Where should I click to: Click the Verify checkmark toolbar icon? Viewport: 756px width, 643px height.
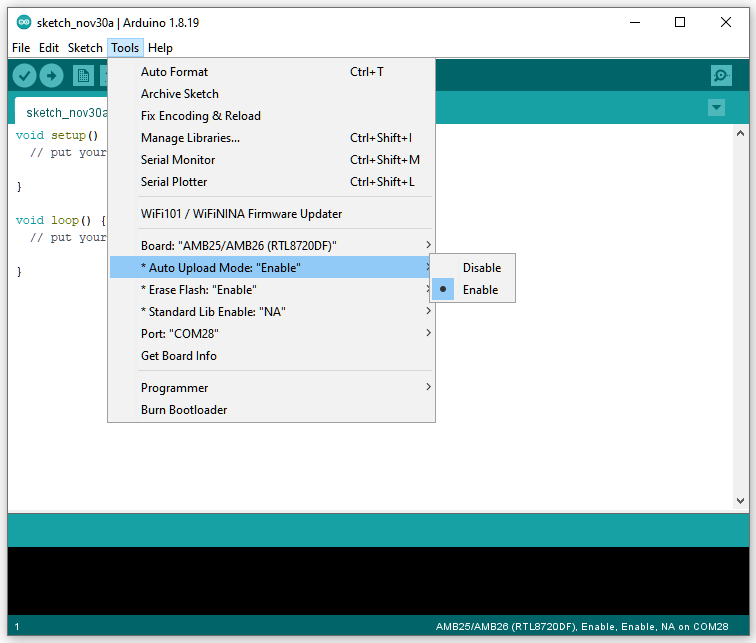[24, 76]
